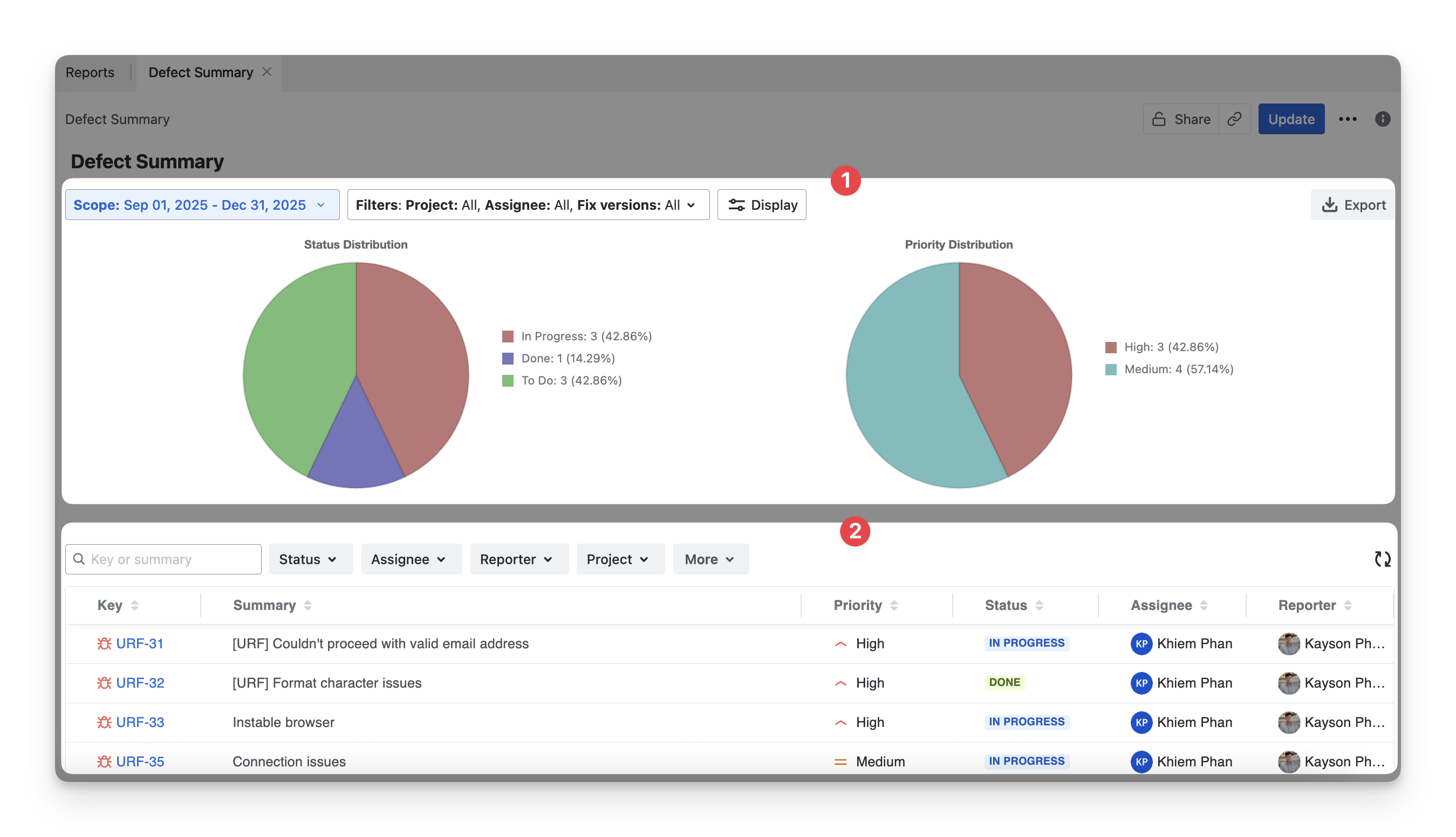Close the Defect Summary tab
Image resolution: width=1456 pixels, height=837 pixels.
(267, 72)
